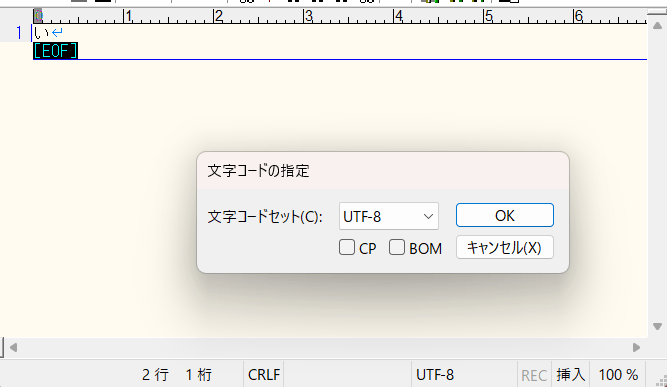Screen dimensions: 667x387
Task: Click the 文字コードの指定 dialog title bar
Action: pyautogui.click(x=382, y=171)
